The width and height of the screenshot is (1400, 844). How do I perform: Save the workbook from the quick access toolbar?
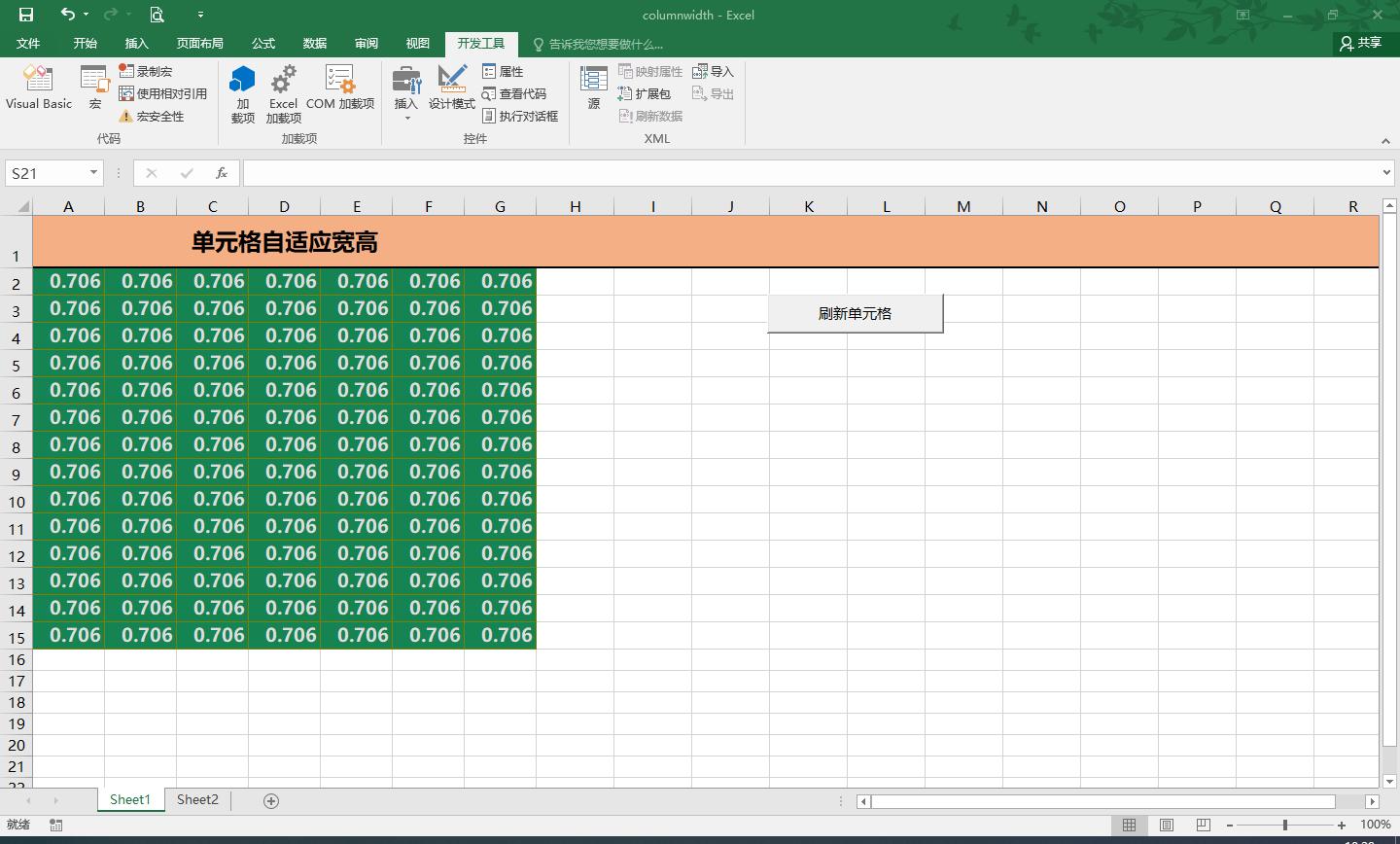click(x=26, y=15)
